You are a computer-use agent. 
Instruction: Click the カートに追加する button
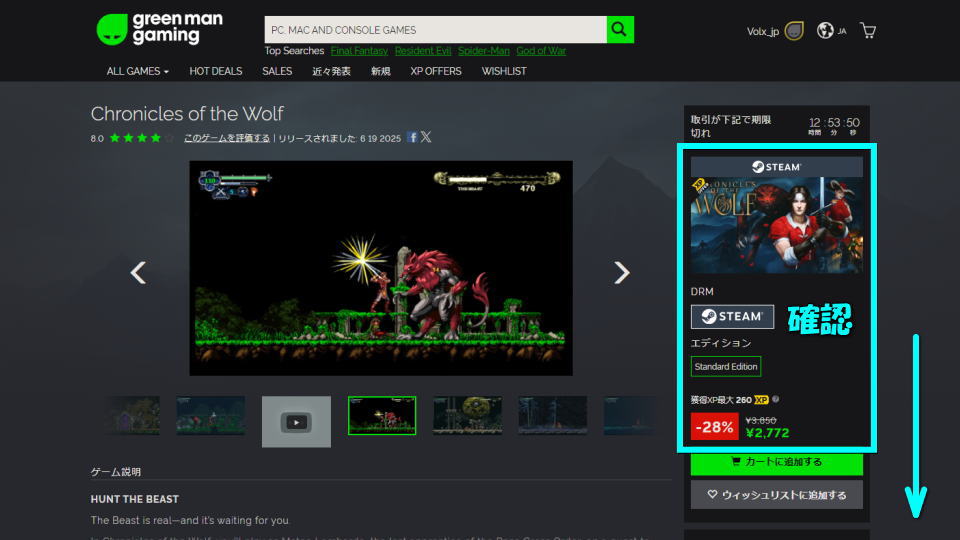(x=776, y=462)
